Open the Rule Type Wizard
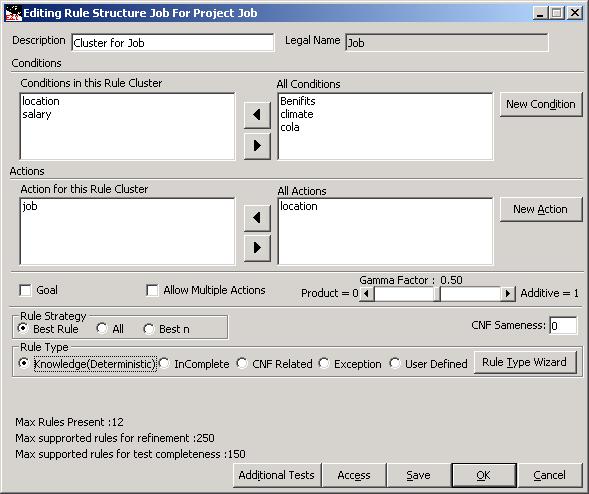This screenshot has height=494, width=589. click(525, 363)
